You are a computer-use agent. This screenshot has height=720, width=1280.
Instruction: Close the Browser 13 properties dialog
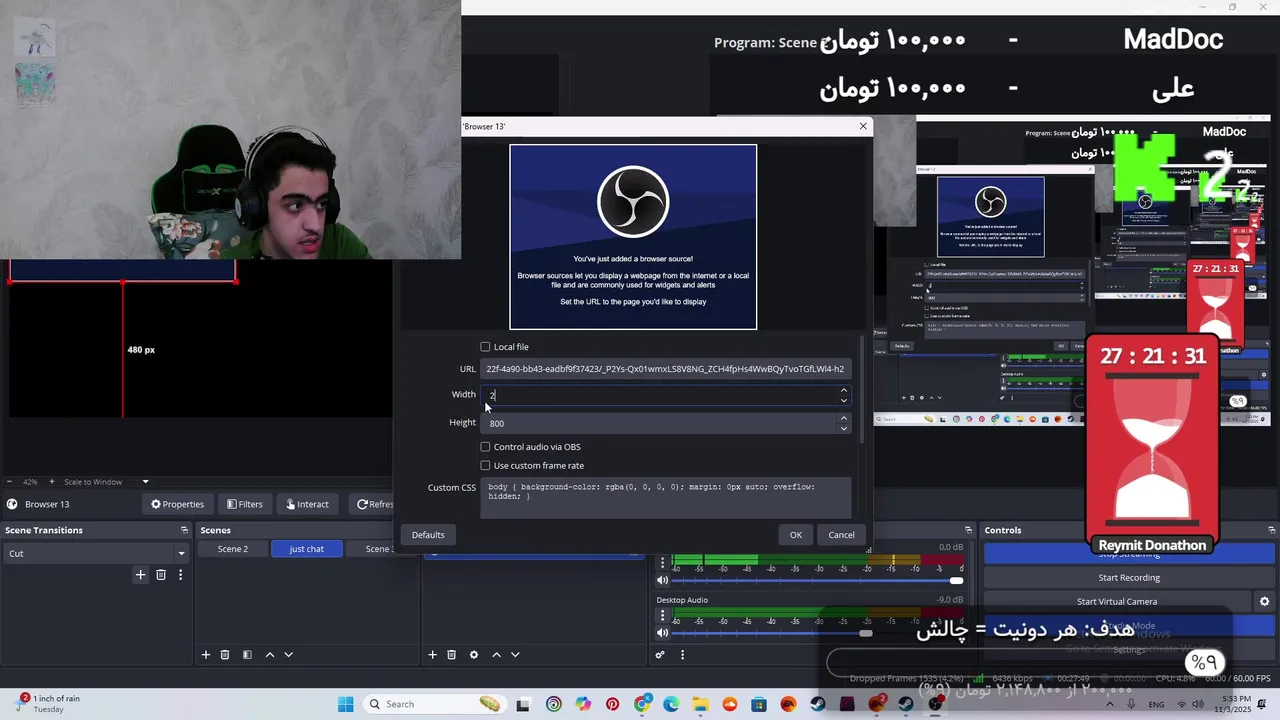[863, 126]
